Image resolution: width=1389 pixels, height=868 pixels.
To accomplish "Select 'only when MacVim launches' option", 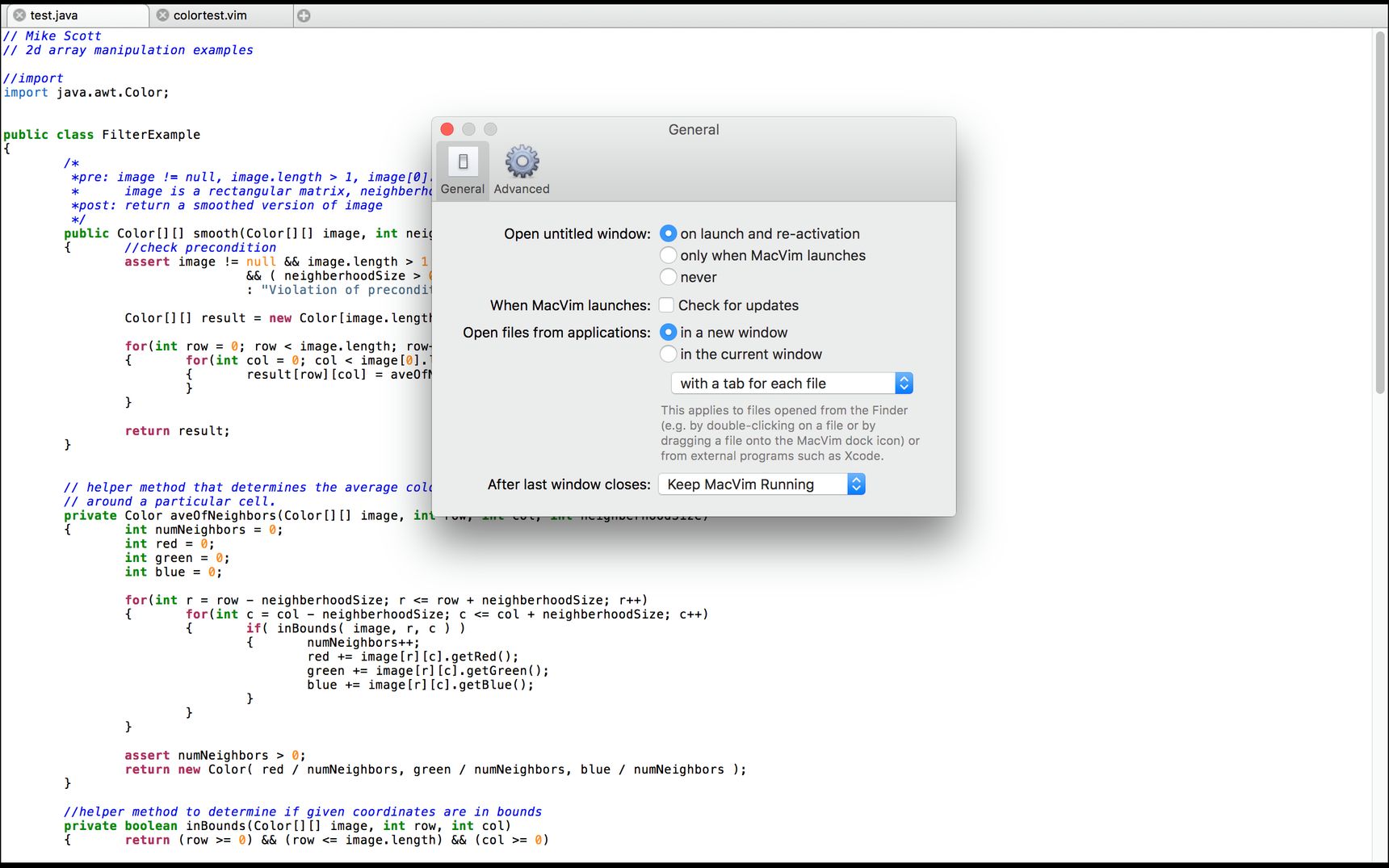I will click(668, 255).
